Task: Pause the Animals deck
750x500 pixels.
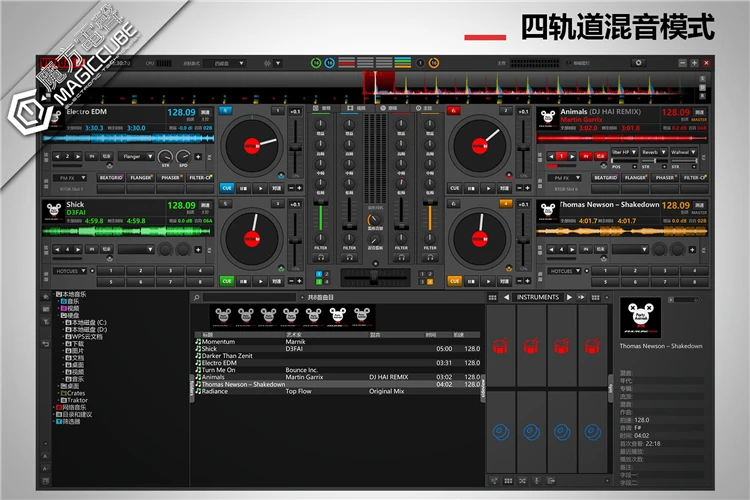Action: [471, 188]
